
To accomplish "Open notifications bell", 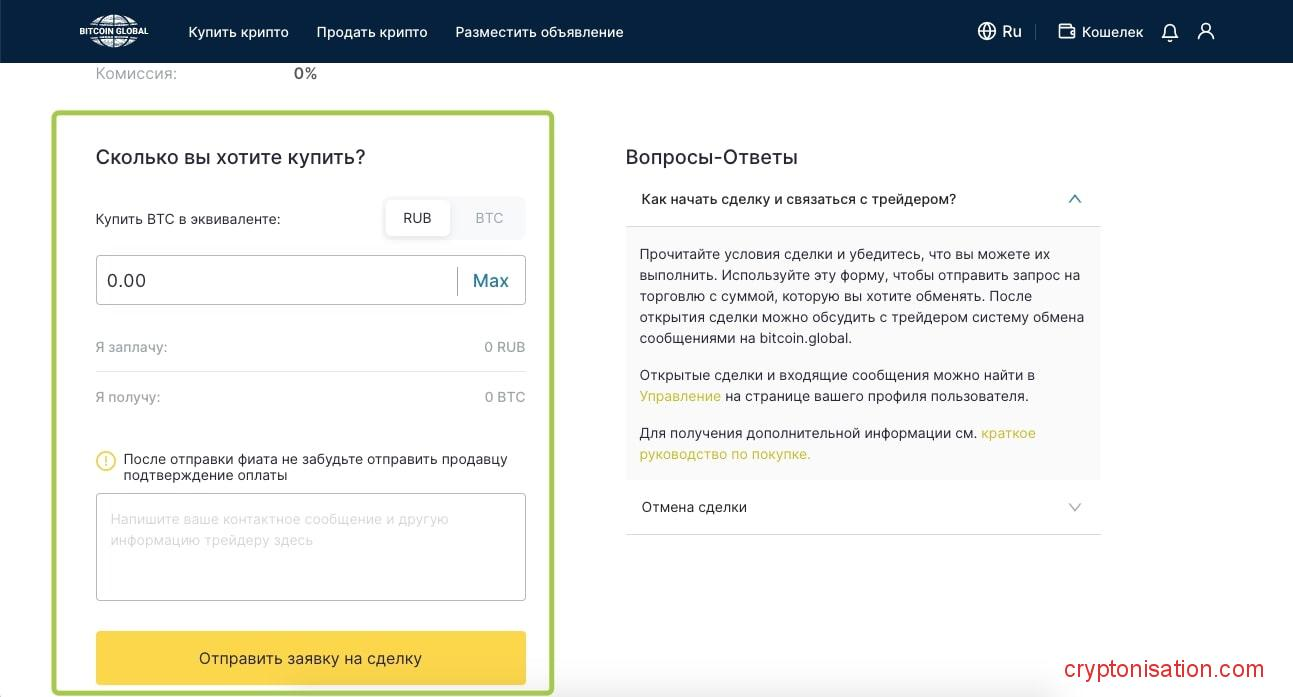I will tap(1170, 32).
